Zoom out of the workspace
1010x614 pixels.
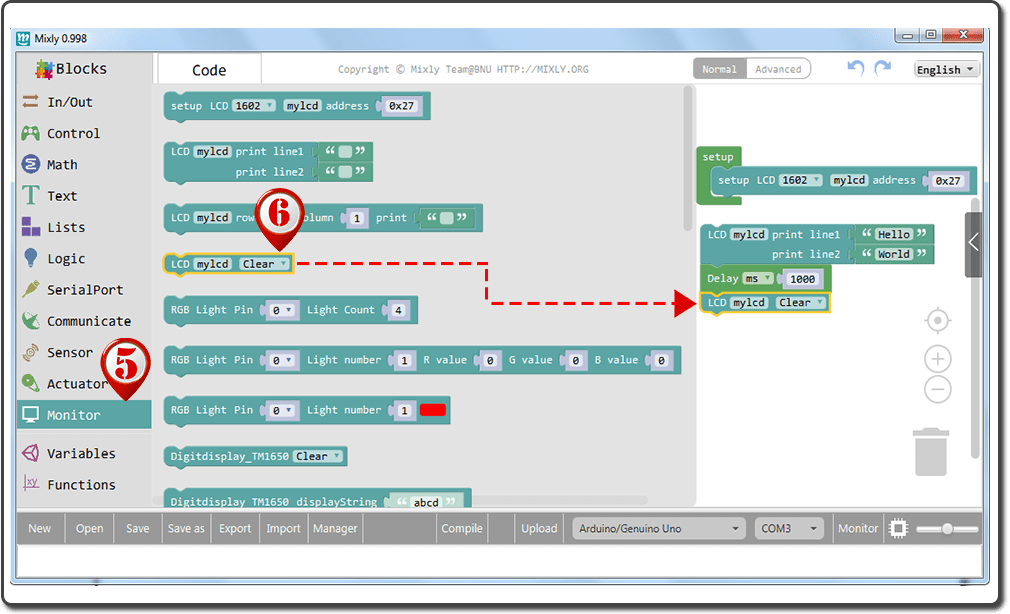pos(938,389)
